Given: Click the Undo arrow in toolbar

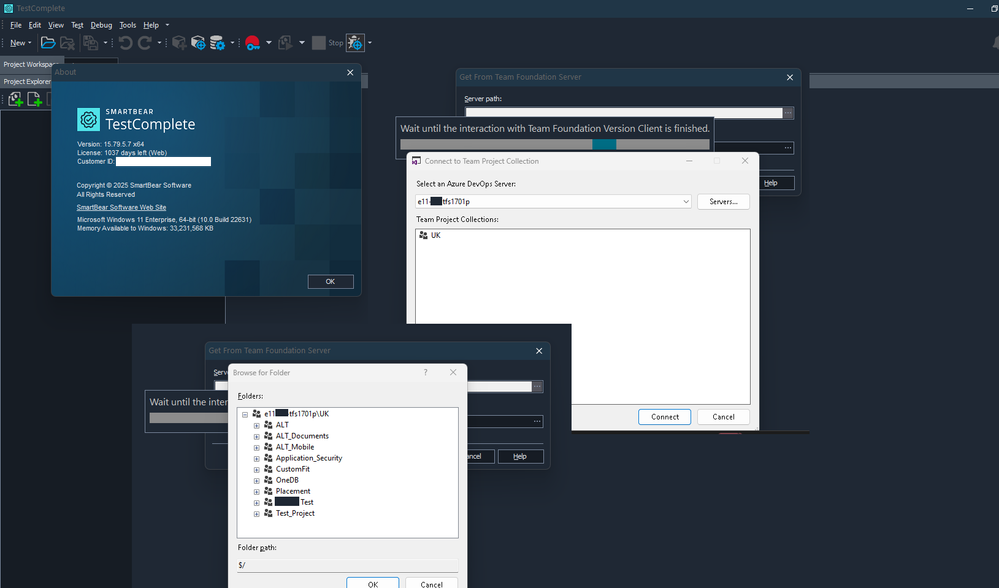Looking at the screenshot, I should 125,43.
